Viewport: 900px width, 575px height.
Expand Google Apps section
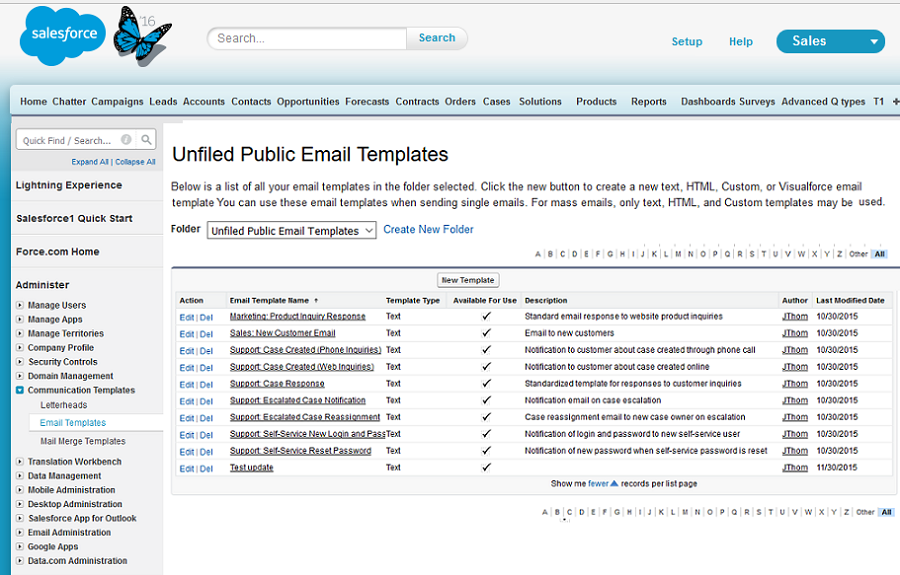coord(20,547)
